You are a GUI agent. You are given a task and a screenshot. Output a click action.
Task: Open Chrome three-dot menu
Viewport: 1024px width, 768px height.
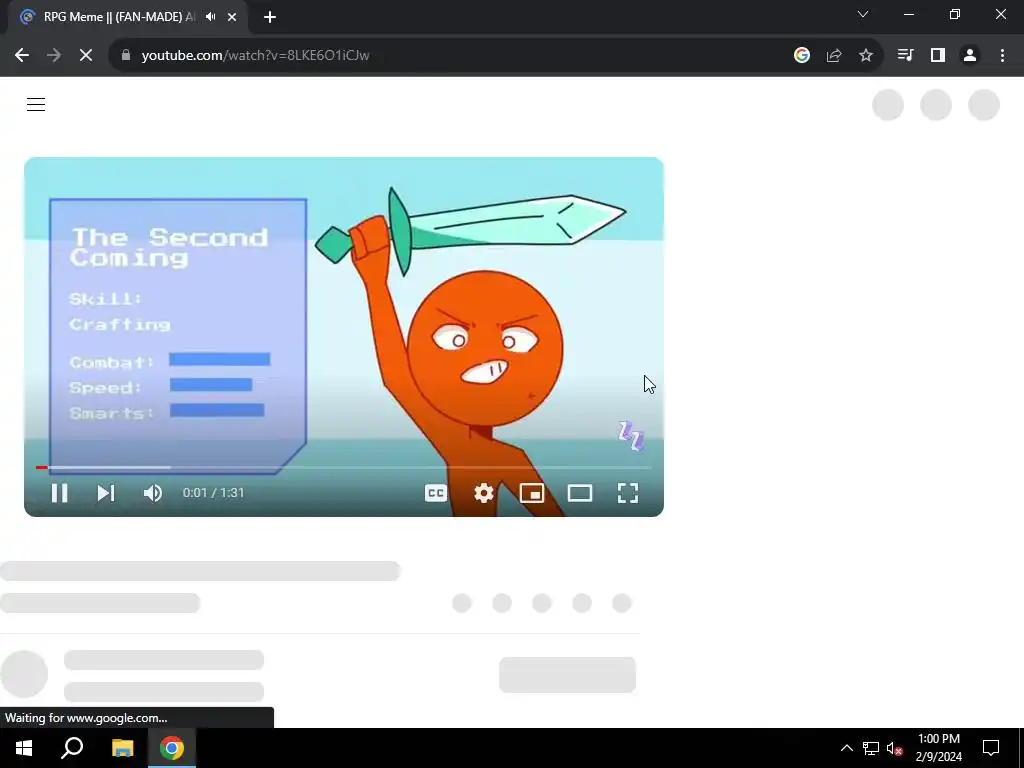coord(1002,56)
